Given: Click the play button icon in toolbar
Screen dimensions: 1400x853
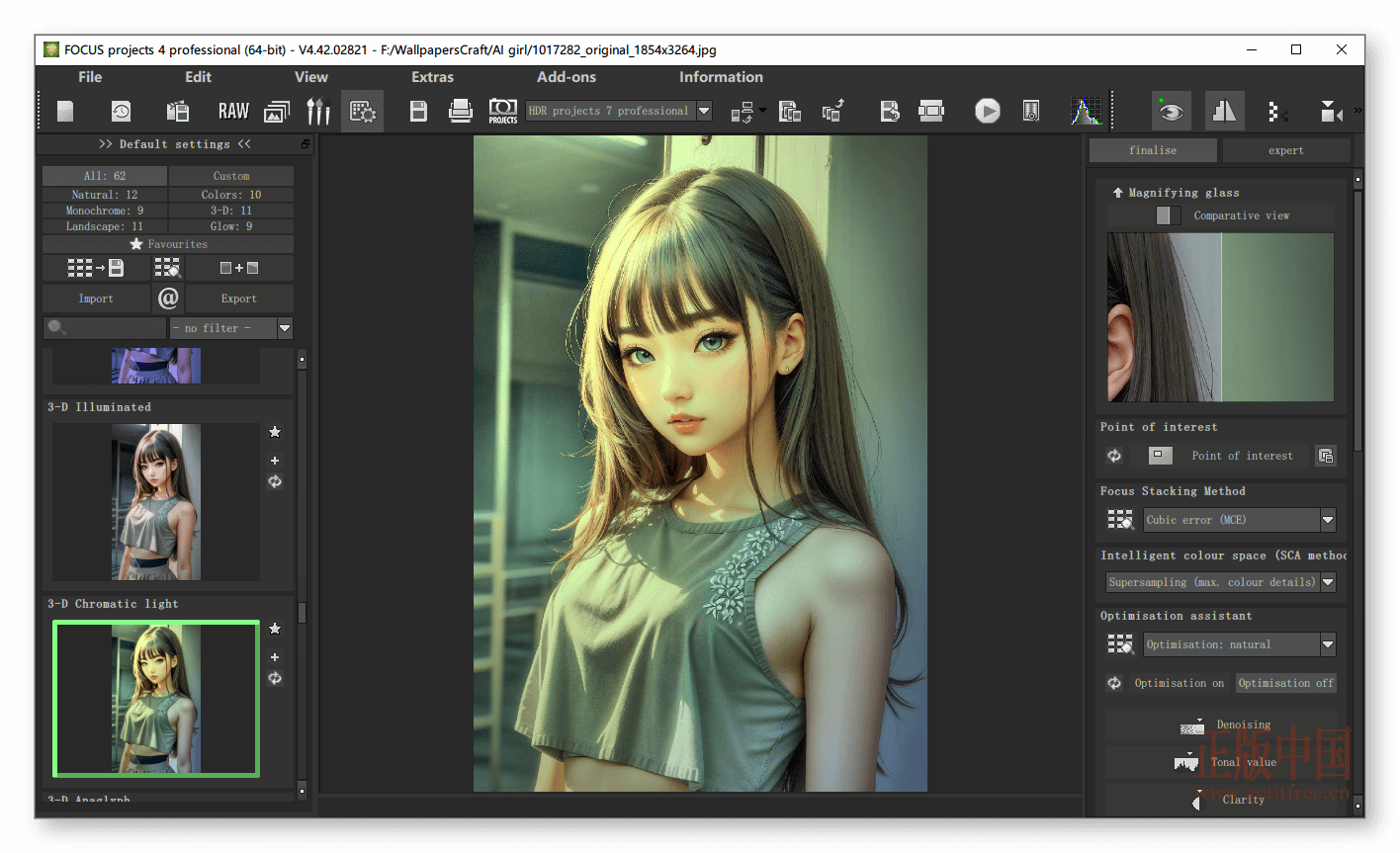Looking at the screenshot, I should click(987, 111).
